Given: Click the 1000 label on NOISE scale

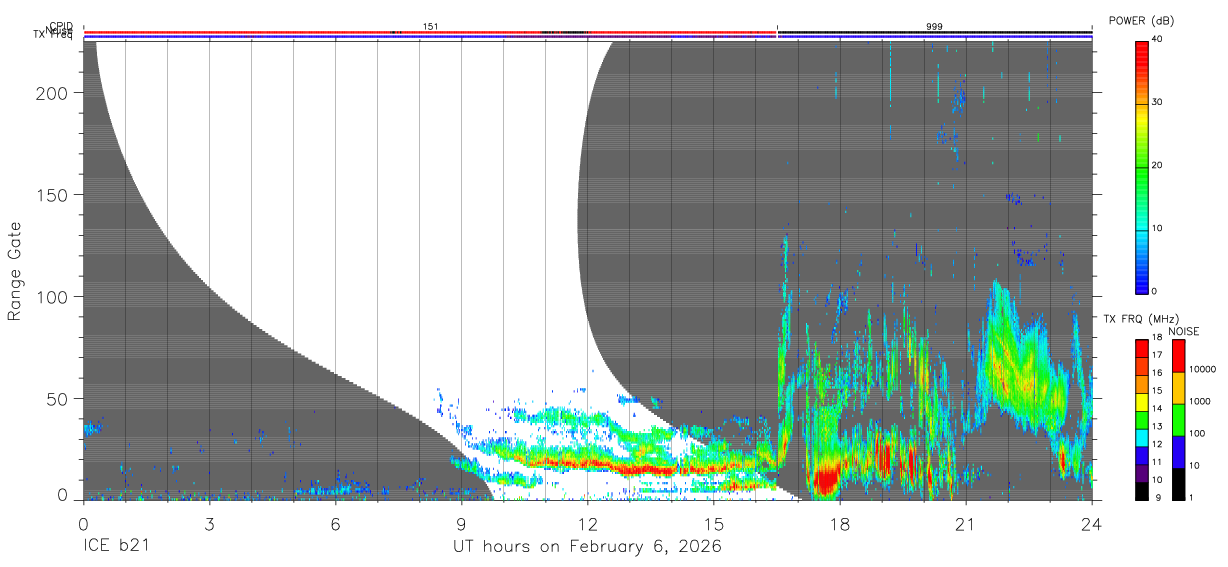Looking at the screenshot, I should [1199, 402].
